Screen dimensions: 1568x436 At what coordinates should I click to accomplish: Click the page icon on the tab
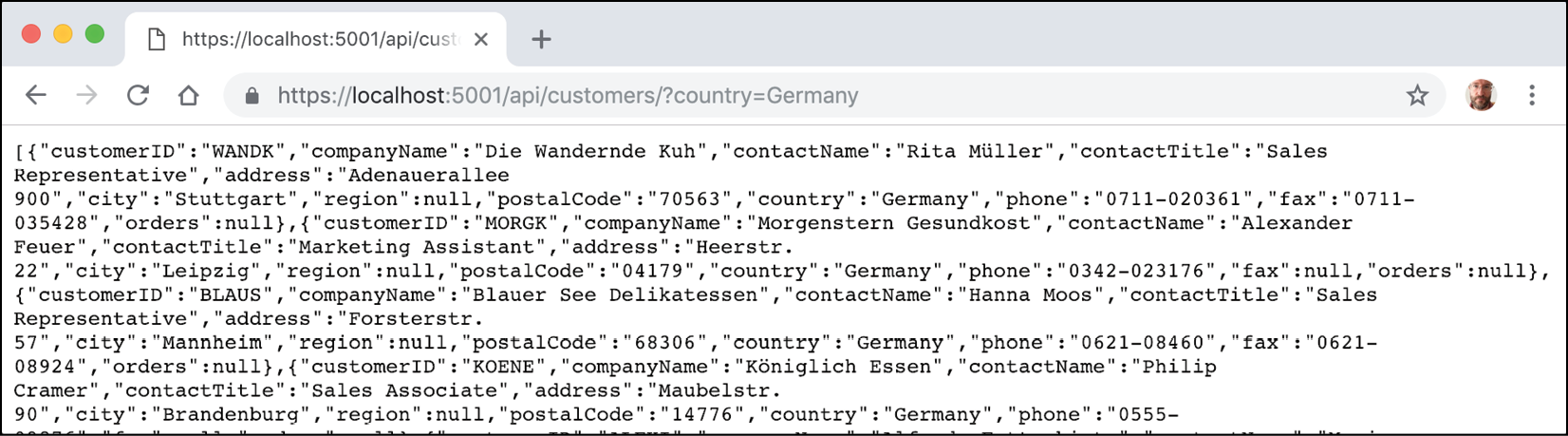pyautogui.click(x=157, y=39)
